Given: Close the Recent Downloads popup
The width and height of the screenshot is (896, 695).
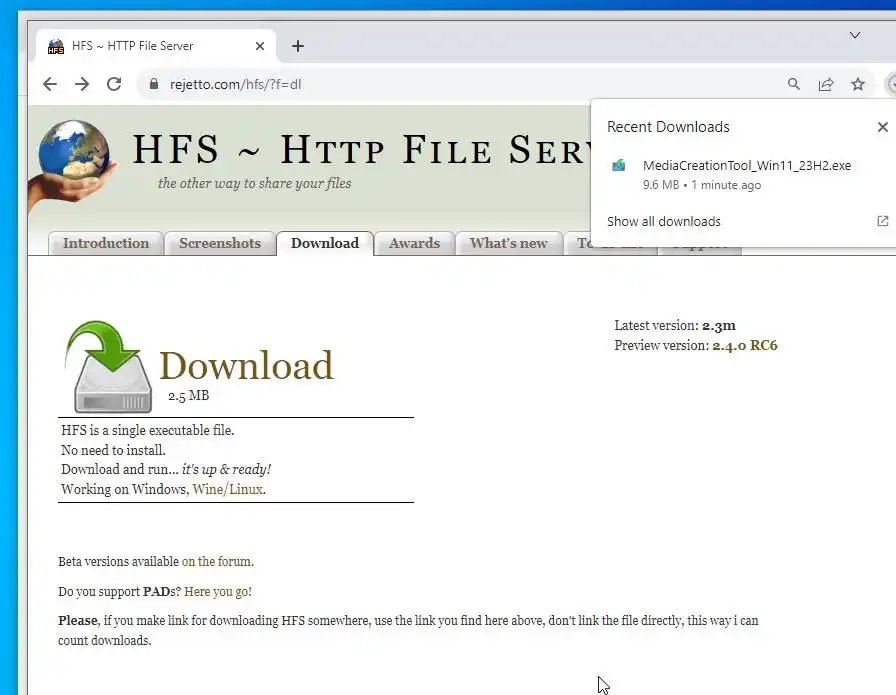Looking at the screenshot, I should (882, 127).
